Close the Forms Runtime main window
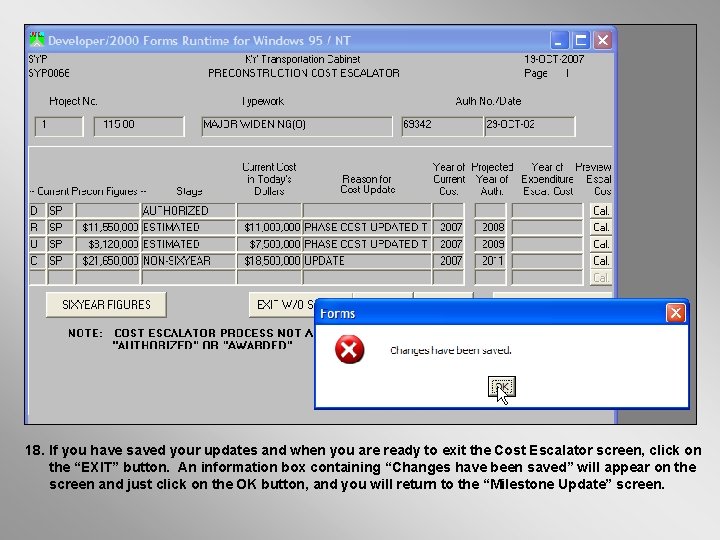Viewport: 720px width, 540px height. coord(602,40)
